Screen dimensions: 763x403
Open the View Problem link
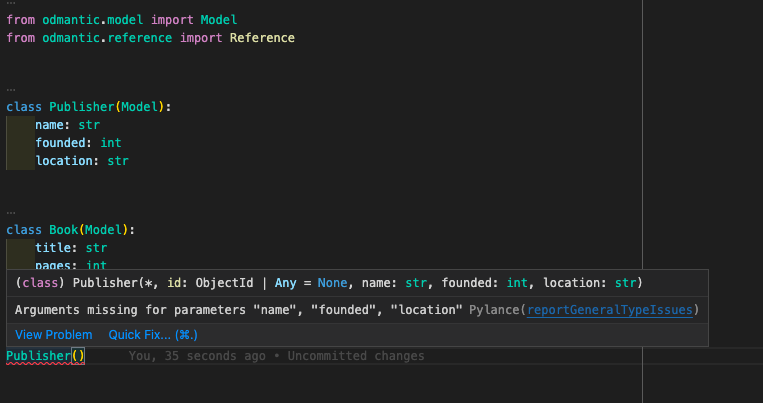pos(54,335)
